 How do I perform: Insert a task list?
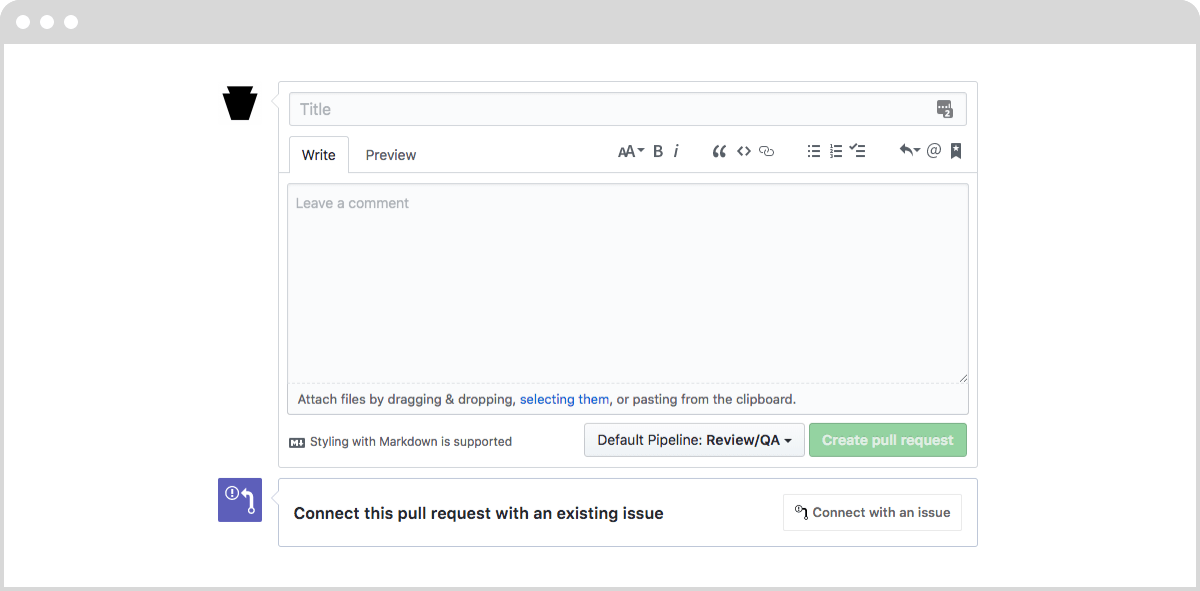[x=857, y=150]
